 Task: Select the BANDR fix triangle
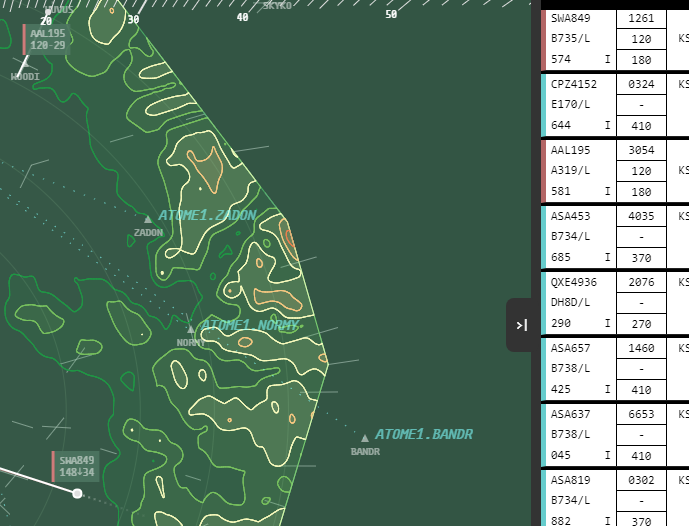(x=365, y=438)
